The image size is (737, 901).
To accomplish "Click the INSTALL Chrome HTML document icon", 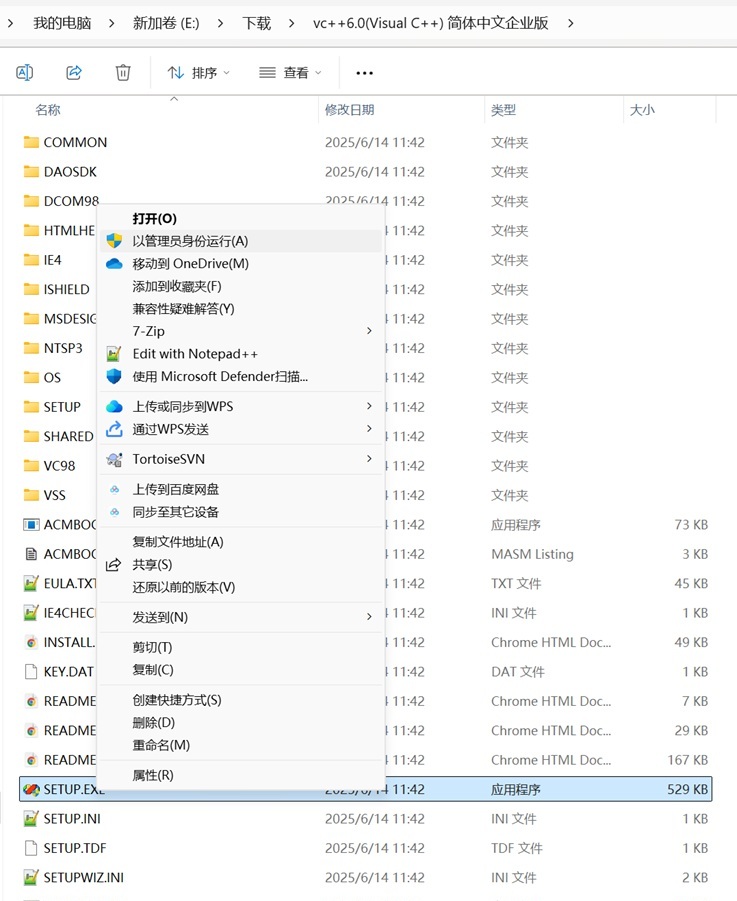I will (x=31, y=642).
